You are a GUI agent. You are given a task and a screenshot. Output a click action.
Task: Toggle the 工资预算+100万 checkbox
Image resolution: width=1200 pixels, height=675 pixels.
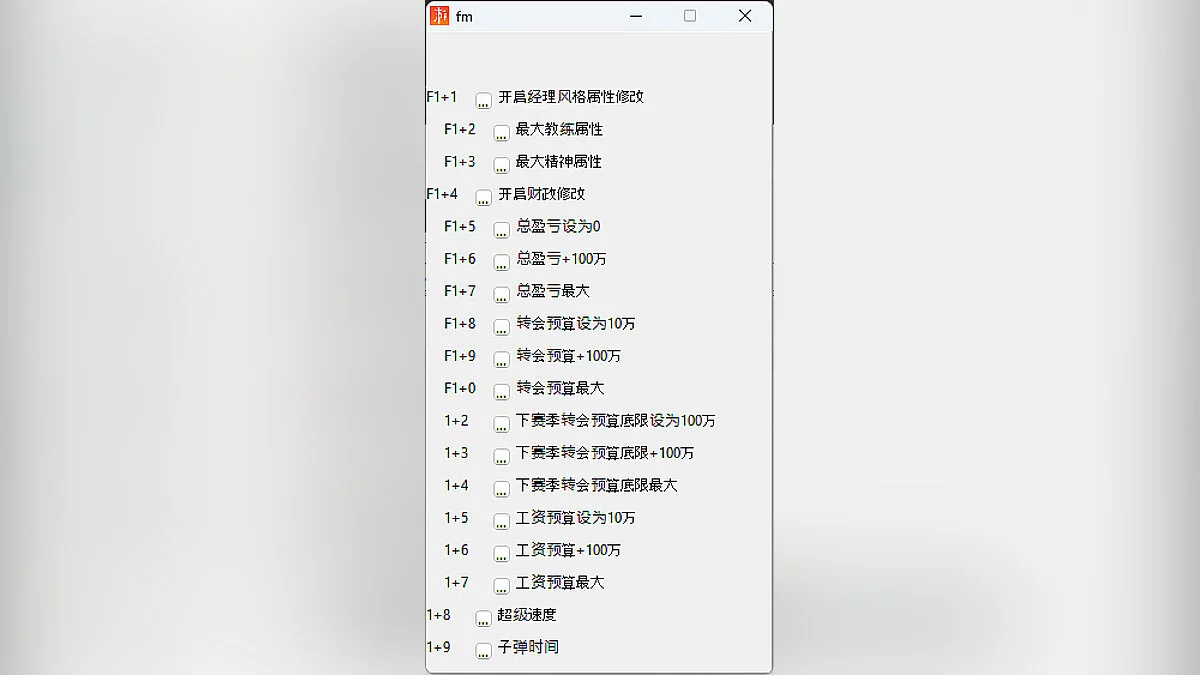coord(502,553)
